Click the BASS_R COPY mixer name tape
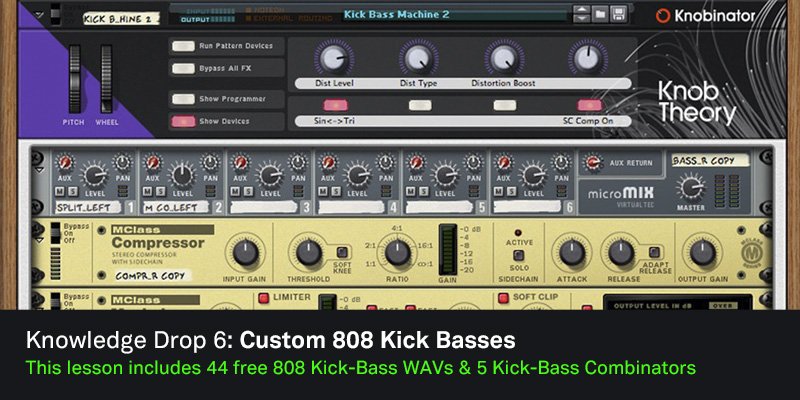800x400 pixels. tap(710, 160)
